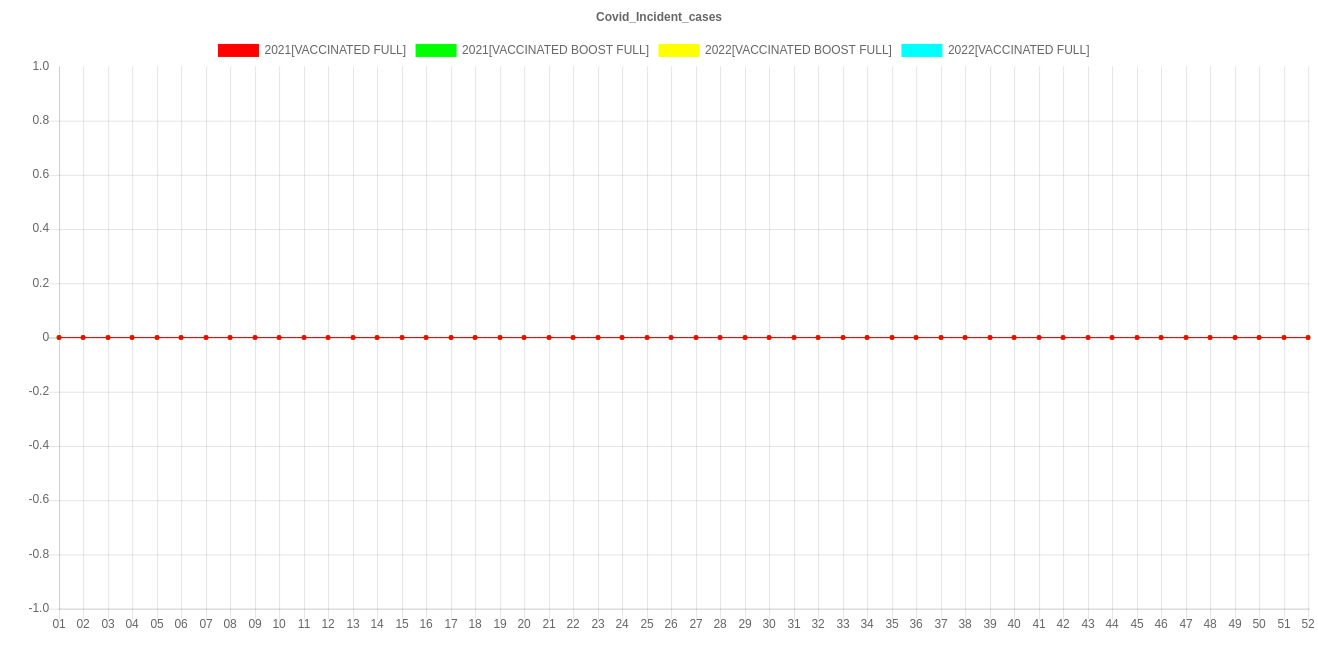
Task: Click the data point for week 40
Action: tap(1014, 337)
